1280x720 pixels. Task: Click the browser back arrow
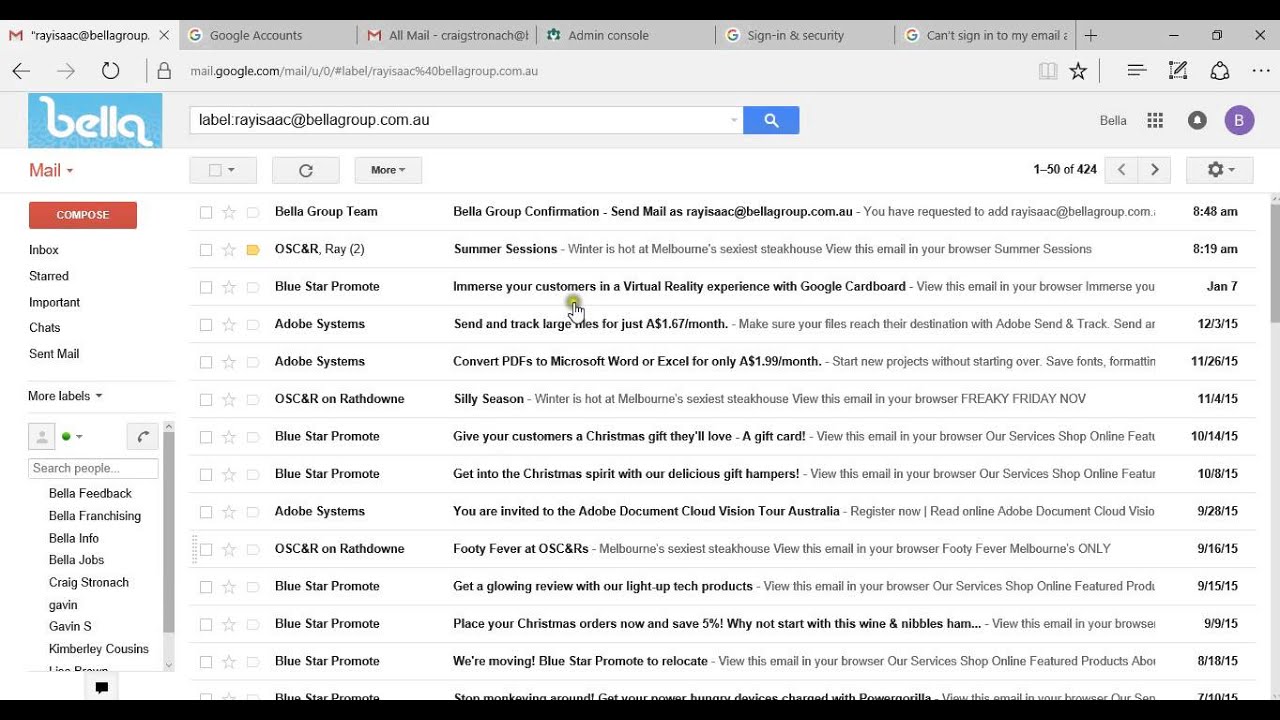click(21, 71)
